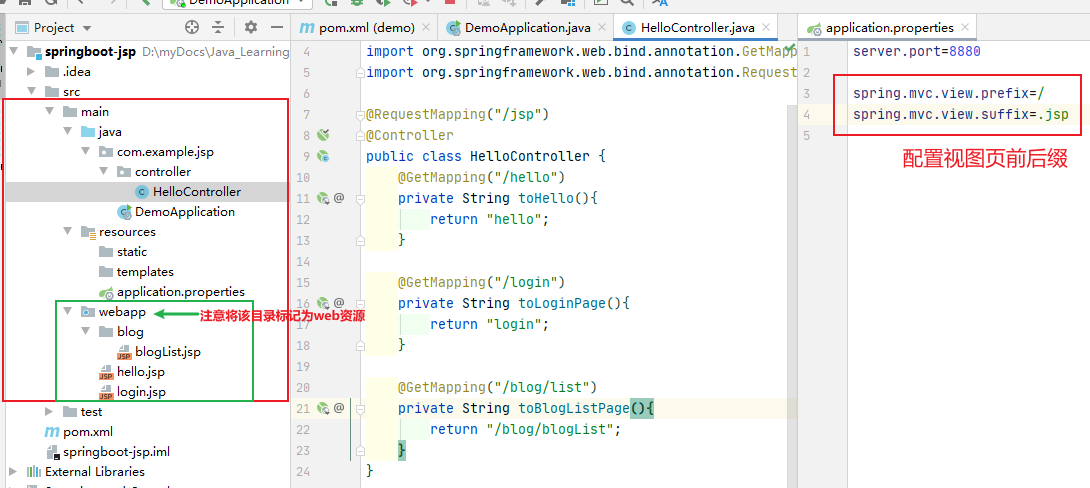The height and width of the screenshot is (488, 1090).
Task: Collapse the blog folder
Action: pyautogui.click(x=85, y=332)
